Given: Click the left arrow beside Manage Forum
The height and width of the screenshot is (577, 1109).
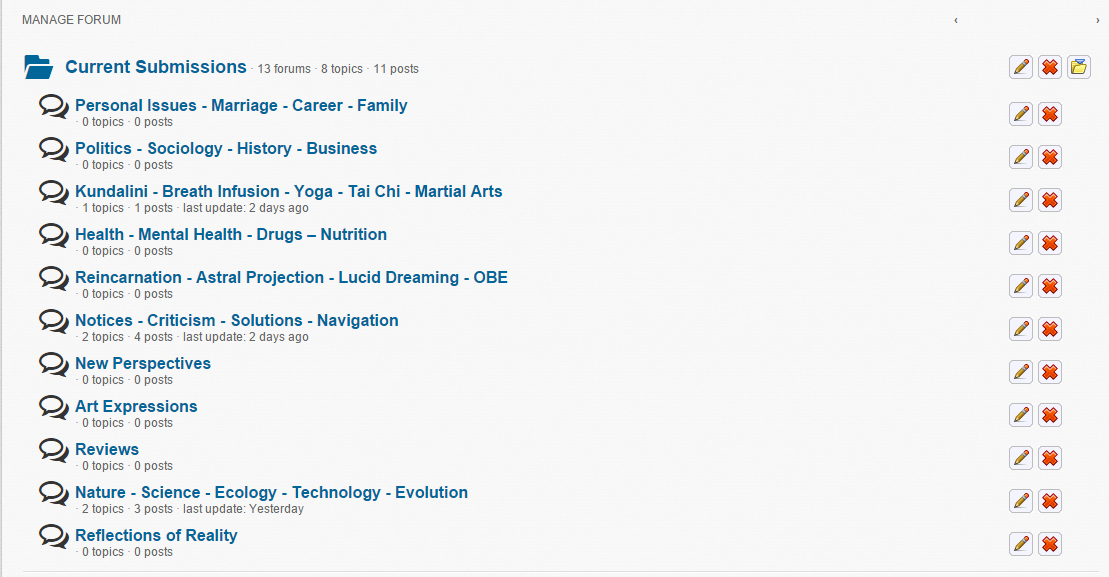Looking at the screenshot, I should pos(956,20).
